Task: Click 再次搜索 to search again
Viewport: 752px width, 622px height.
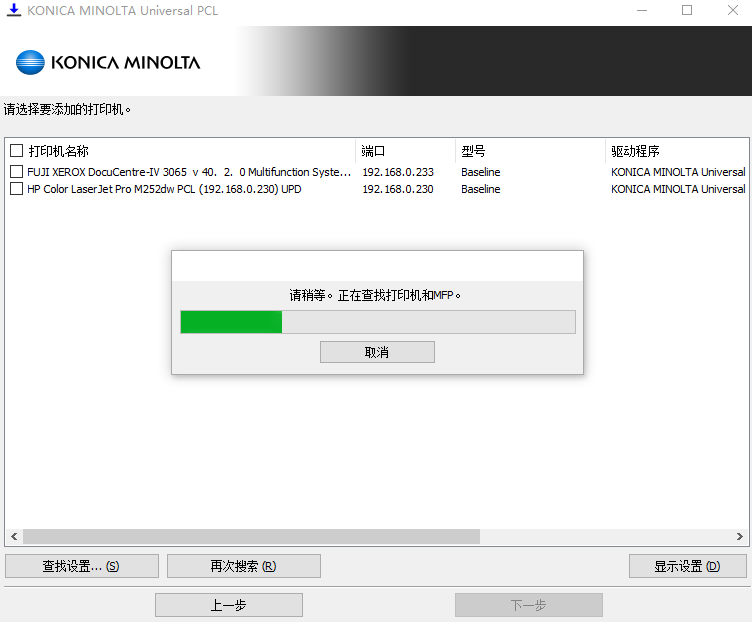Action: [244, 566]
